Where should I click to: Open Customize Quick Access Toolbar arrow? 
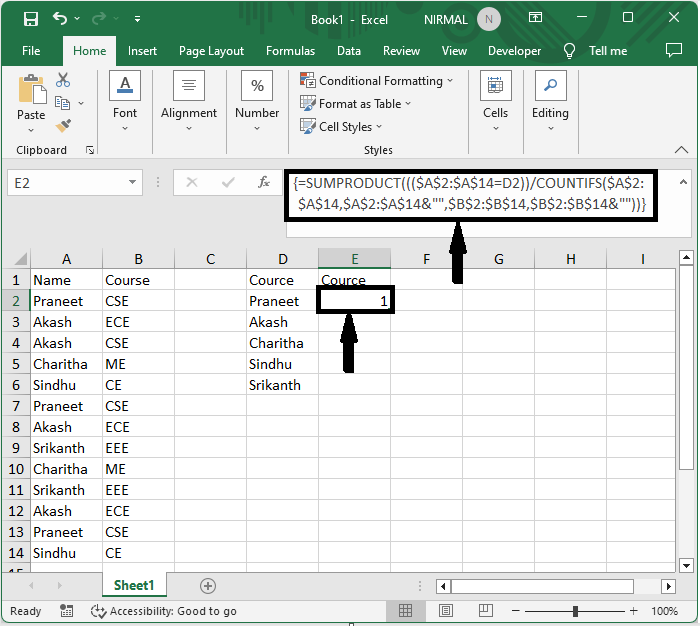tap(138, 19)
